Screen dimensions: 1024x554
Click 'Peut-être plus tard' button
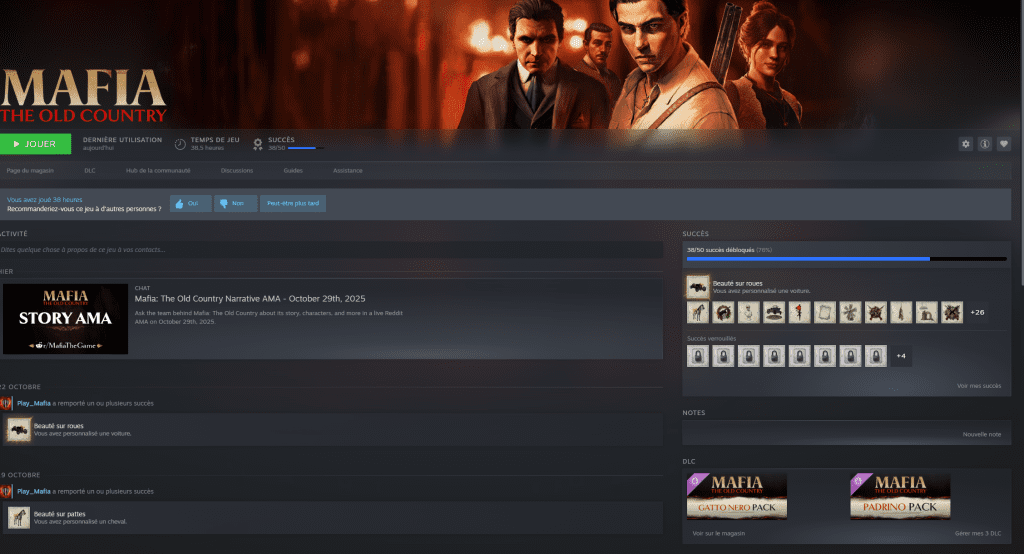[x=293, y=204]
